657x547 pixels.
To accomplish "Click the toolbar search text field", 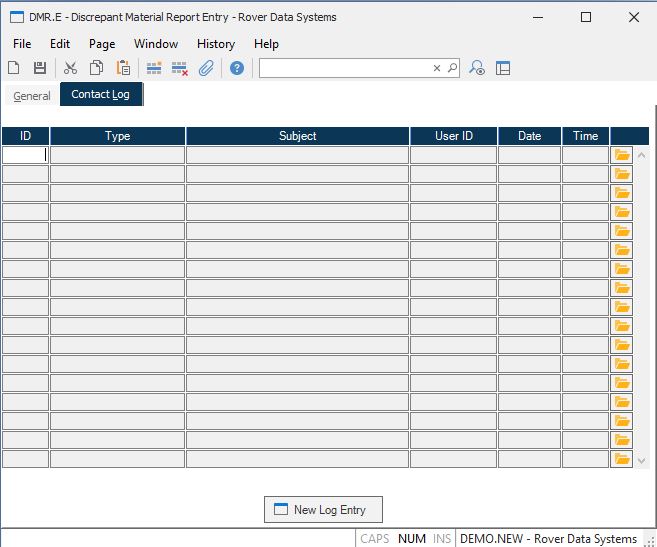I will click(x=345, y=68).
